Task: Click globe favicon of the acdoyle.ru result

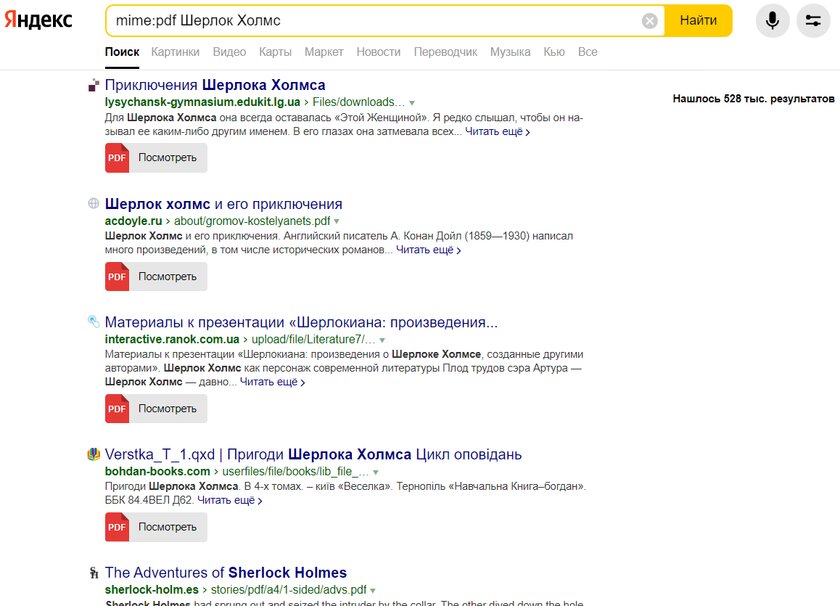Action: pyautogui.click(x=94, y=203)
